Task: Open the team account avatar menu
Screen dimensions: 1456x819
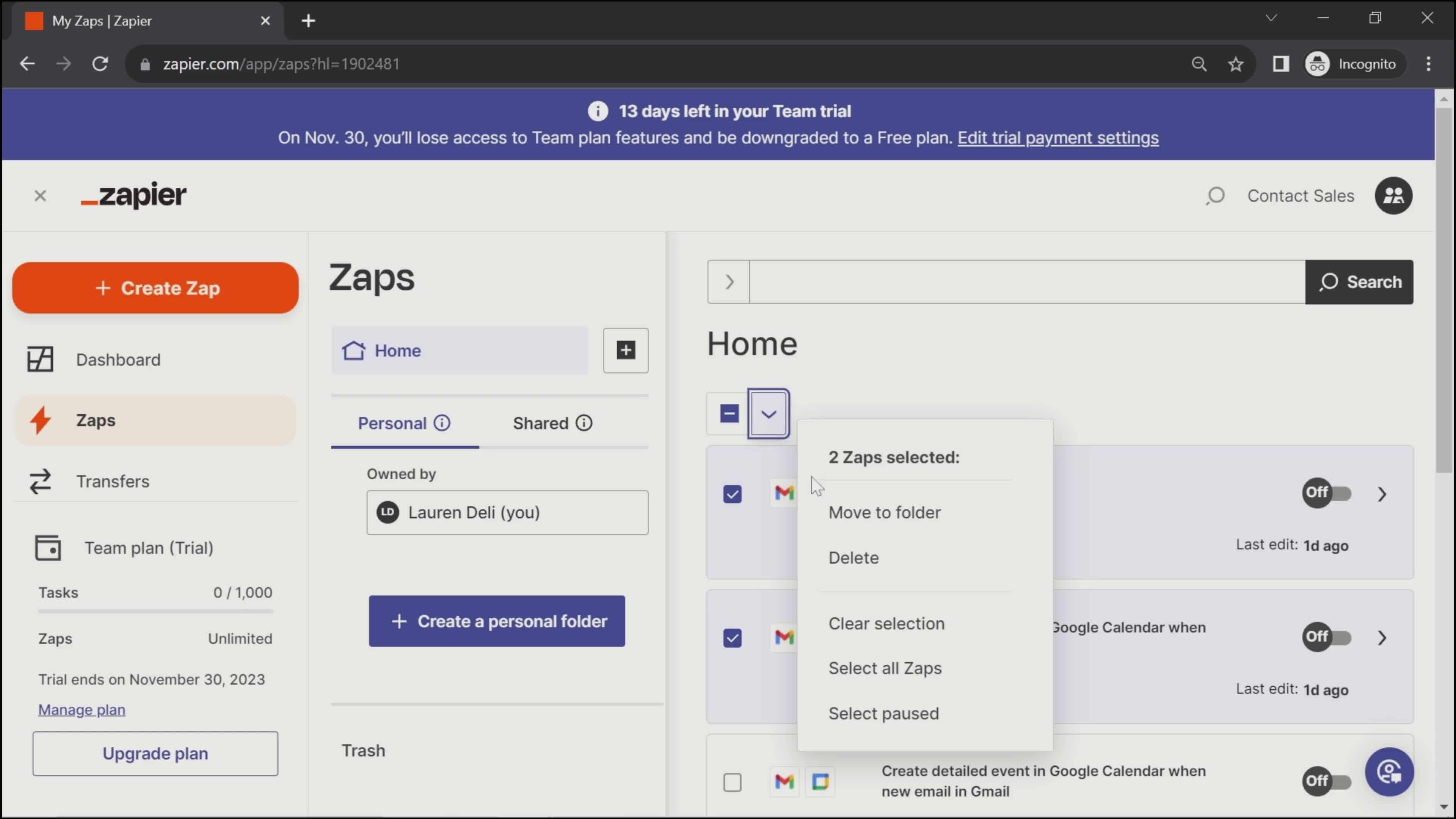Action: point(1393,196)
